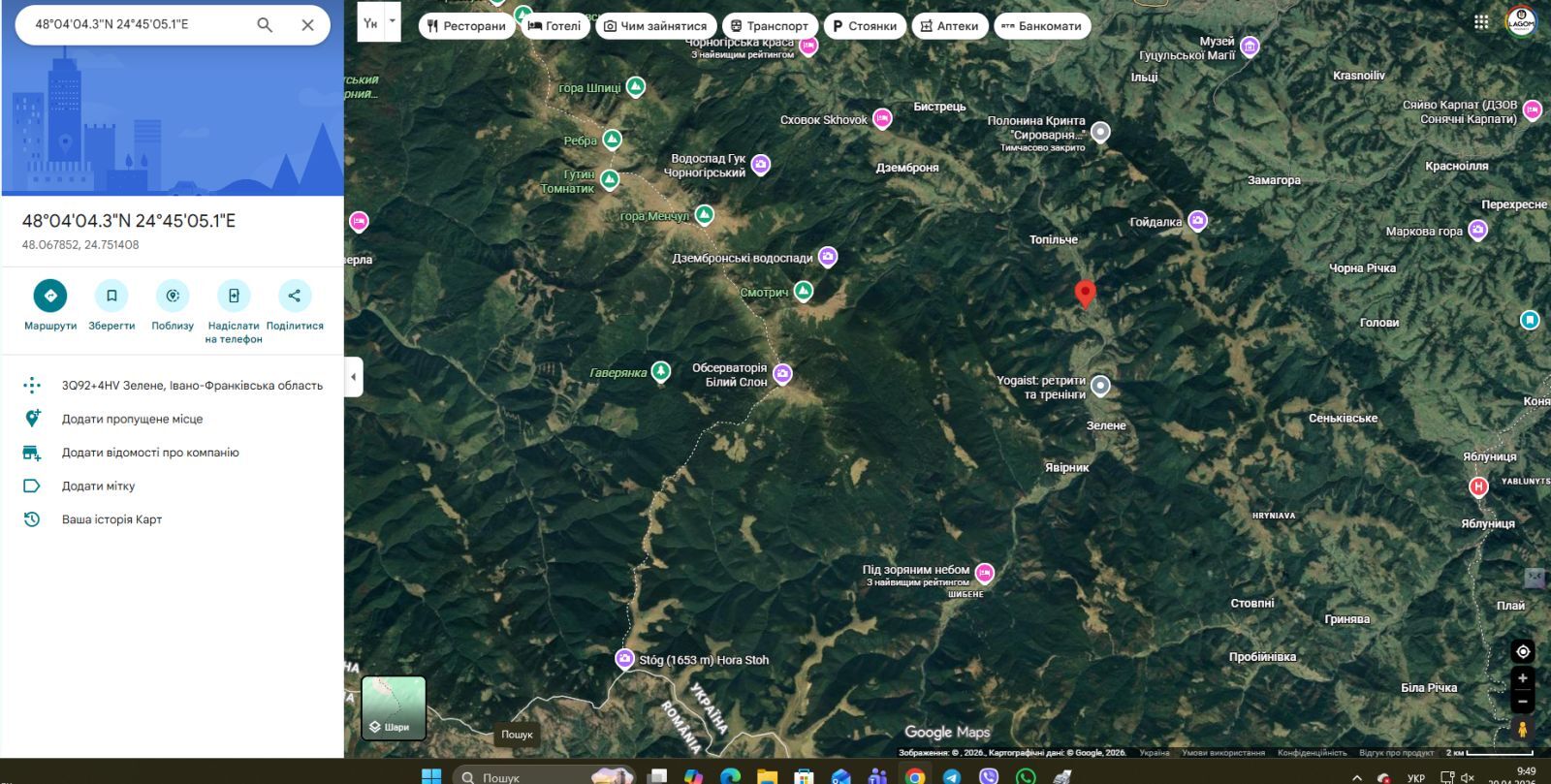This screenshot has width=1551, height=784.
Task: Center map on my location
Action: click(x=1522, y=651)
